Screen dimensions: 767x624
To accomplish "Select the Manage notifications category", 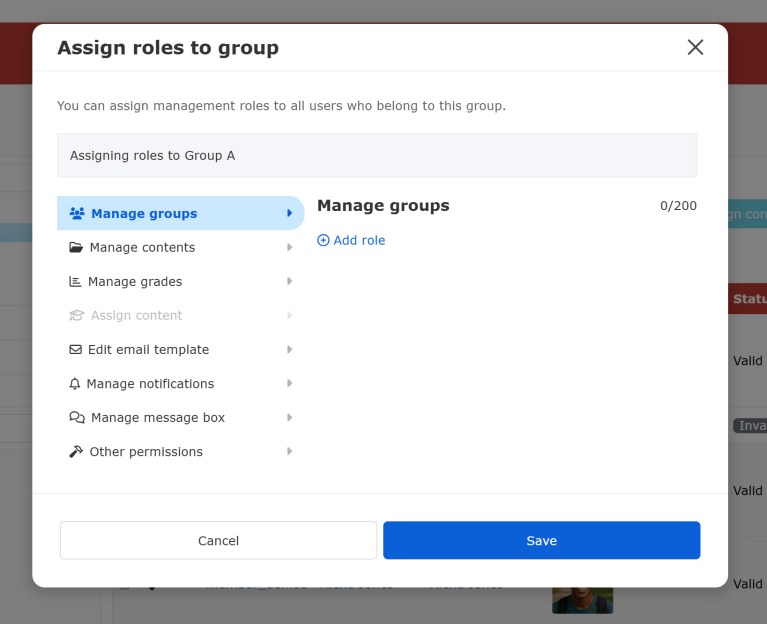I will (180, 384).
